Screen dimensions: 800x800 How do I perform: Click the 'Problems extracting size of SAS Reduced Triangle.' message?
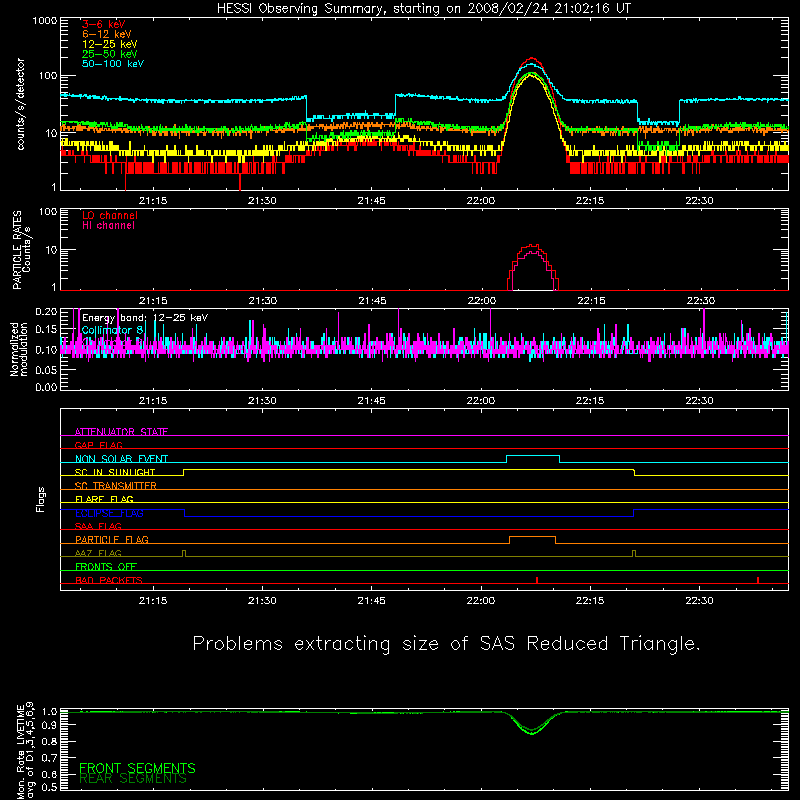pos(446,644)
